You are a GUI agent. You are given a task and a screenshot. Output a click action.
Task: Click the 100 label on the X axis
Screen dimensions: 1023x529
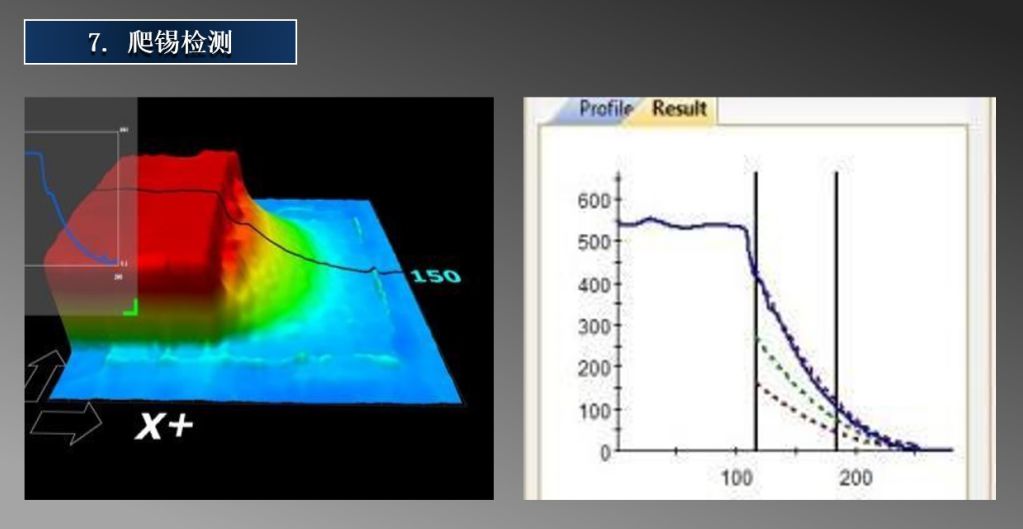tap(737, 477)
